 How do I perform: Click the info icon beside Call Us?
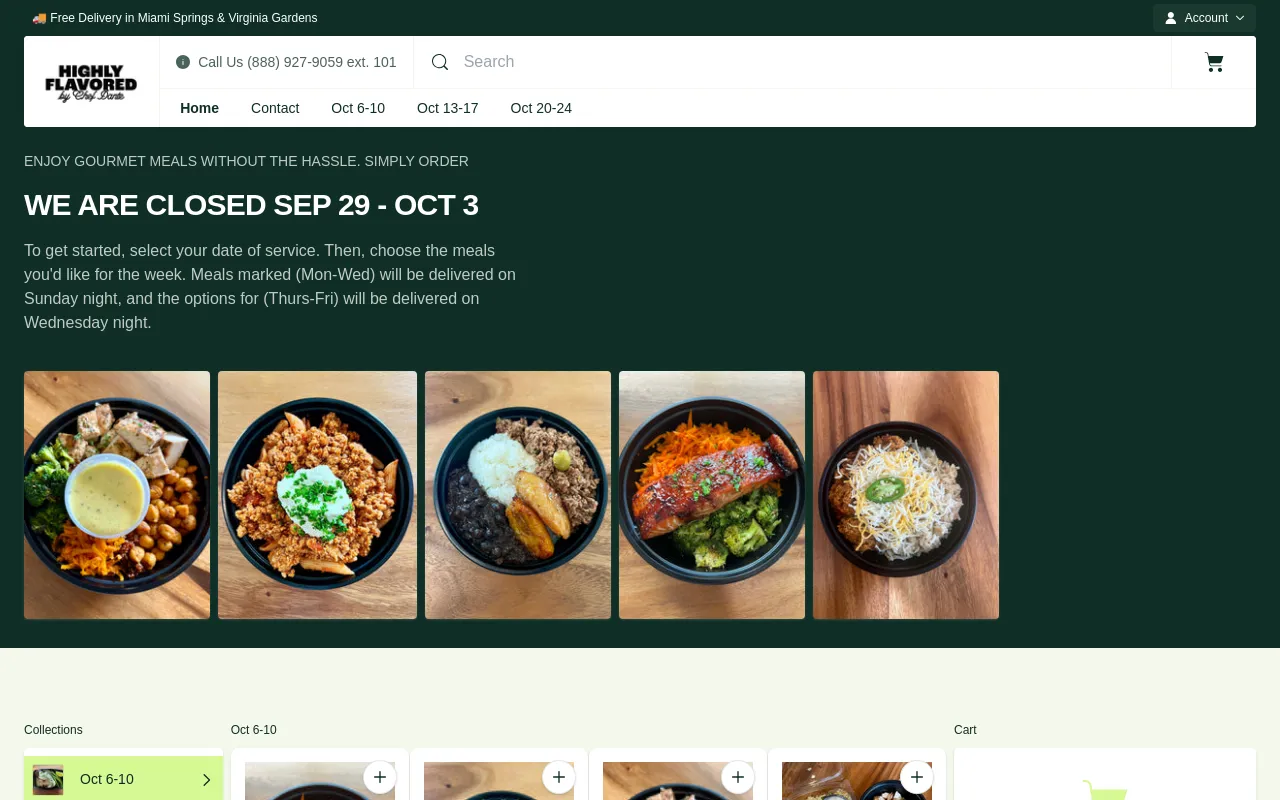point(183,62)
